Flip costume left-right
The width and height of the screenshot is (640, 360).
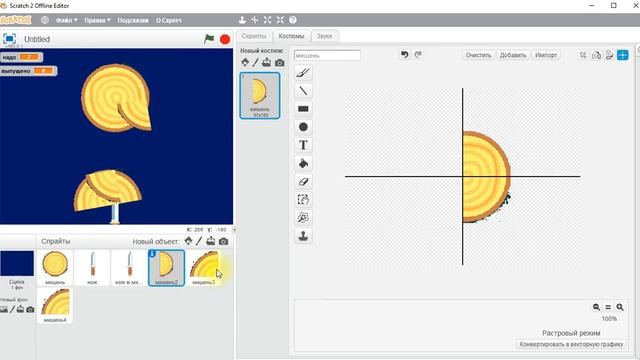(596, 55)
